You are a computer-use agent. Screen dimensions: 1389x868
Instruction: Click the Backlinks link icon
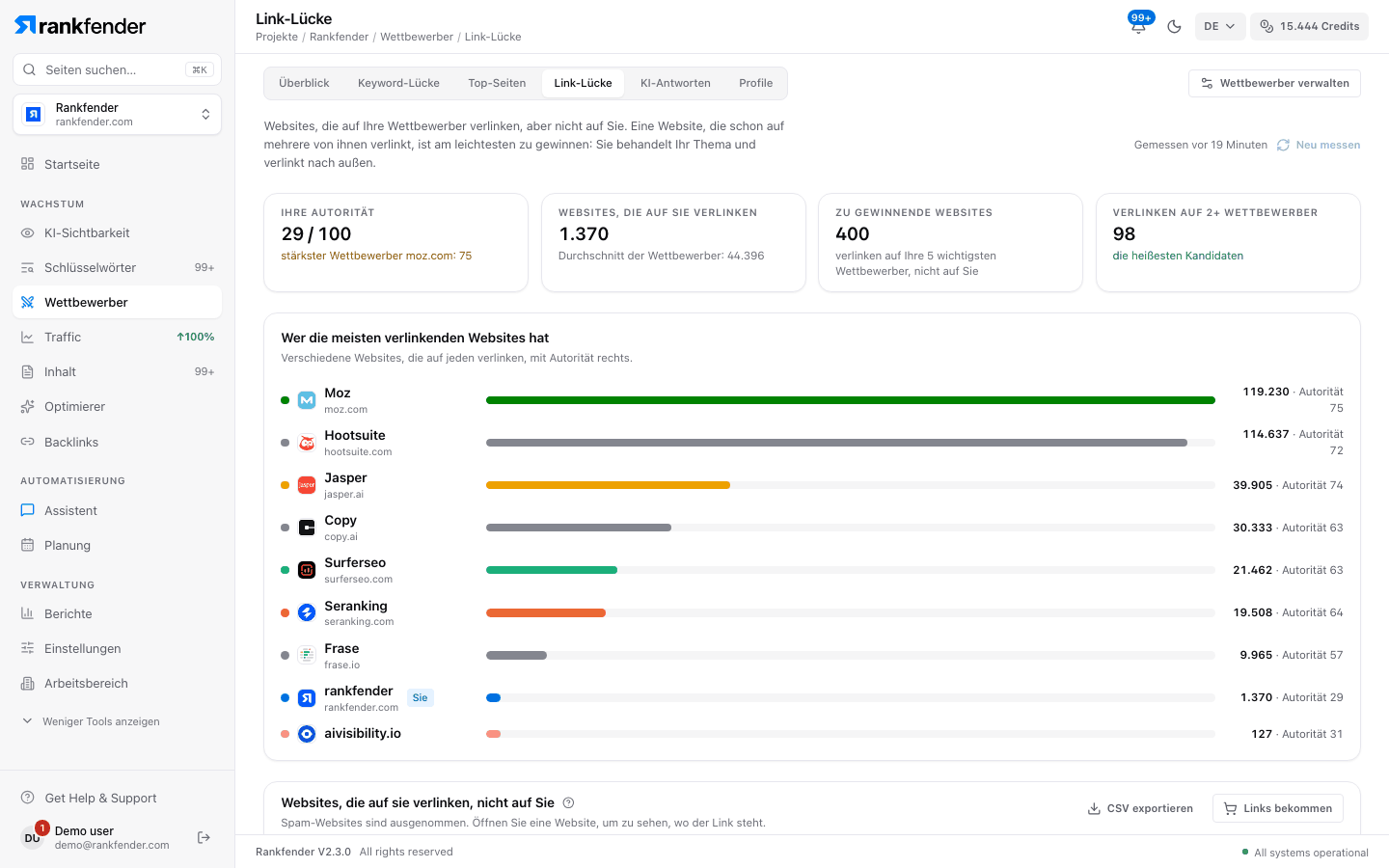click(x=27, y=442)
